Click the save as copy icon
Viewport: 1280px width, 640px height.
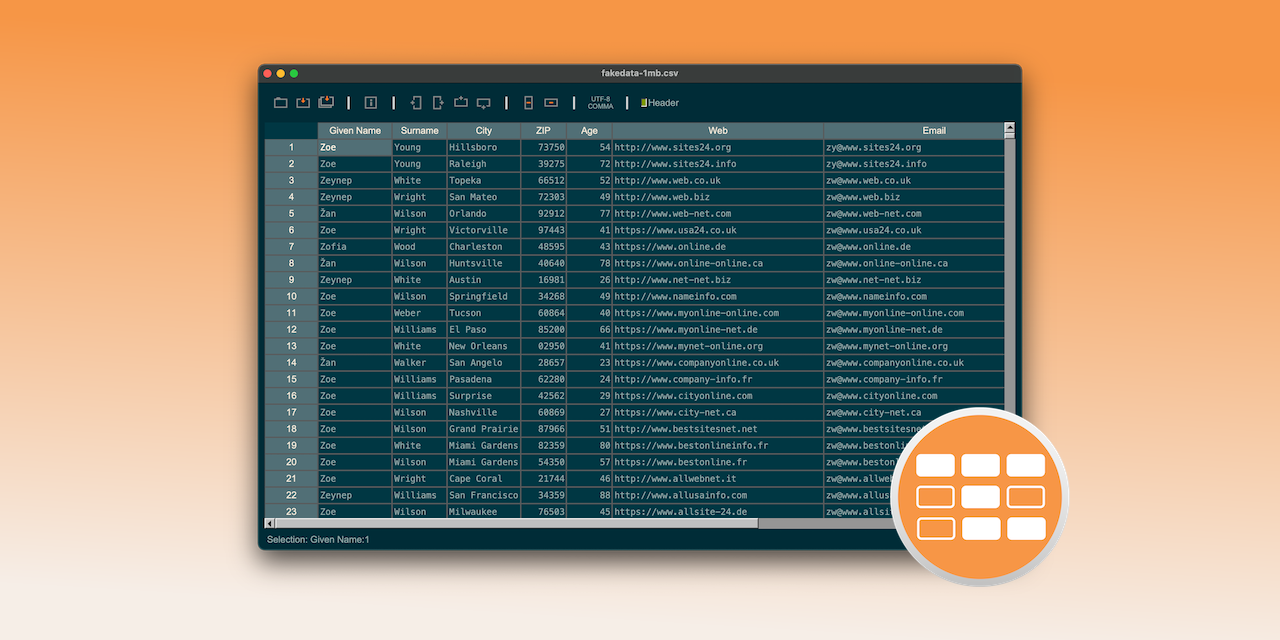pos(326,103)
